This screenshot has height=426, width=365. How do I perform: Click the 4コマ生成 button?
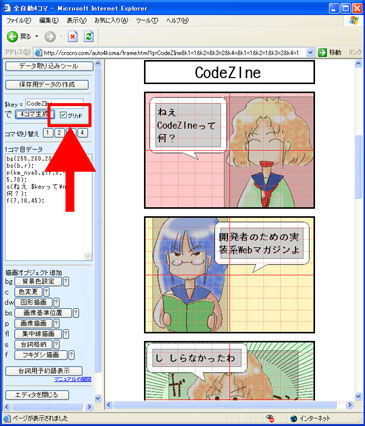click(35, 114)
